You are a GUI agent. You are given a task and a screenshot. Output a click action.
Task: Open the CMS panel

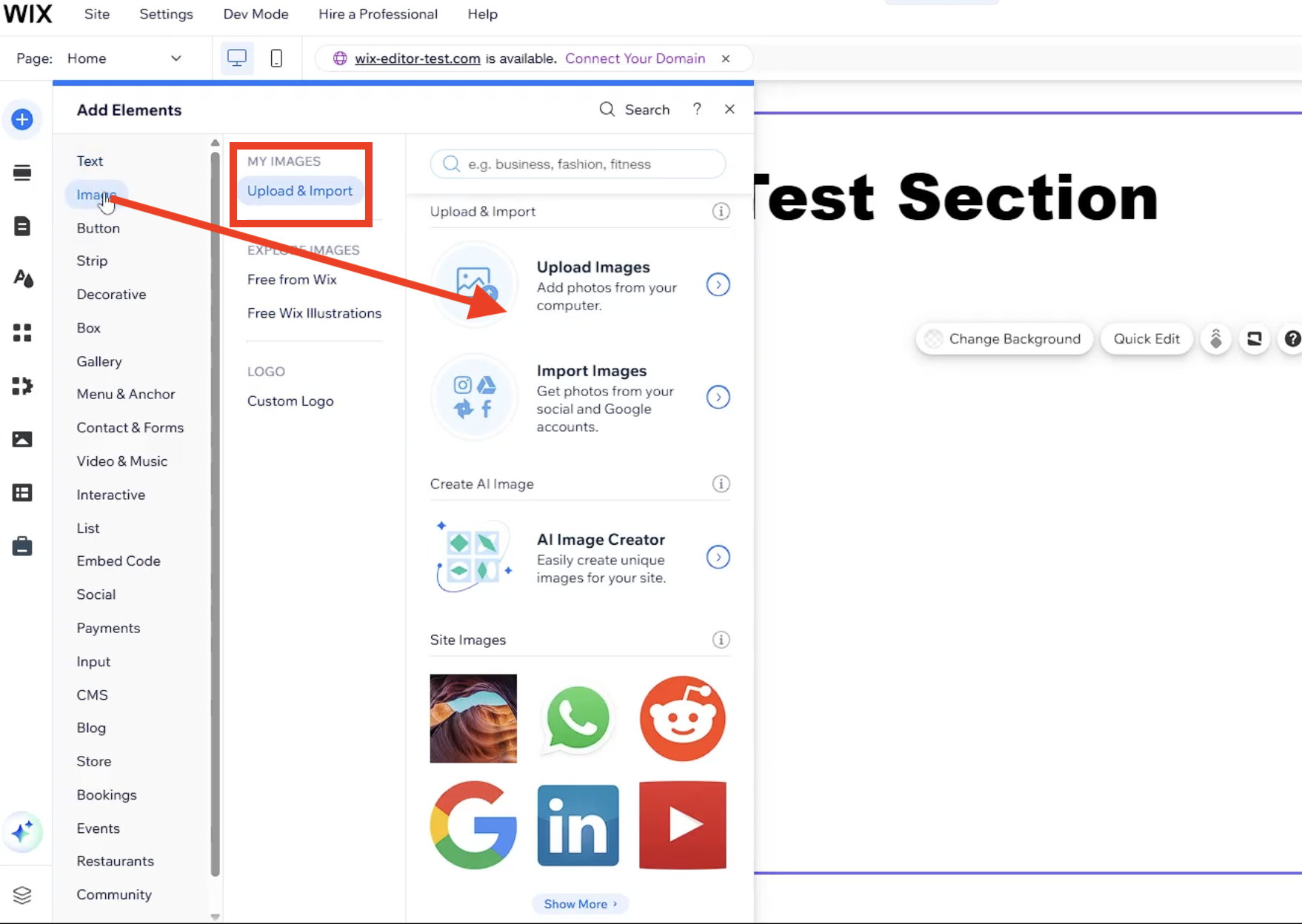click(x=22, y=492)
